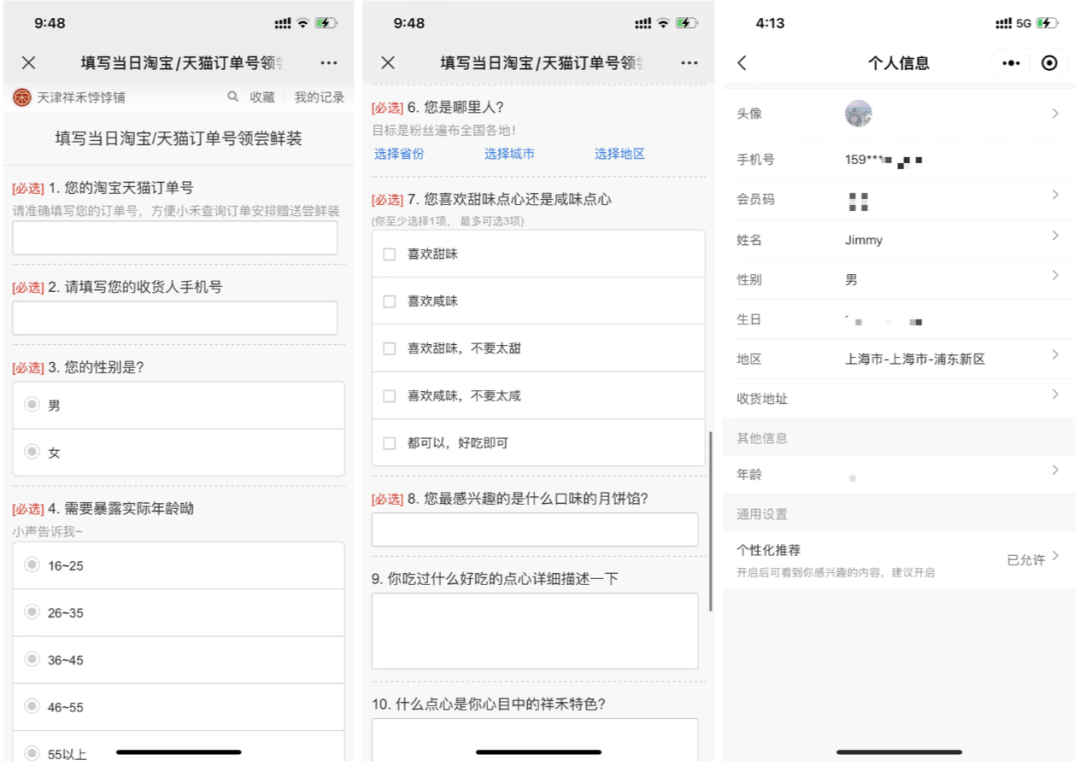The image size is (1080, 766).
Task: Tap the circular target icon beside 个人信息
Action: (x=1049, y=63)
